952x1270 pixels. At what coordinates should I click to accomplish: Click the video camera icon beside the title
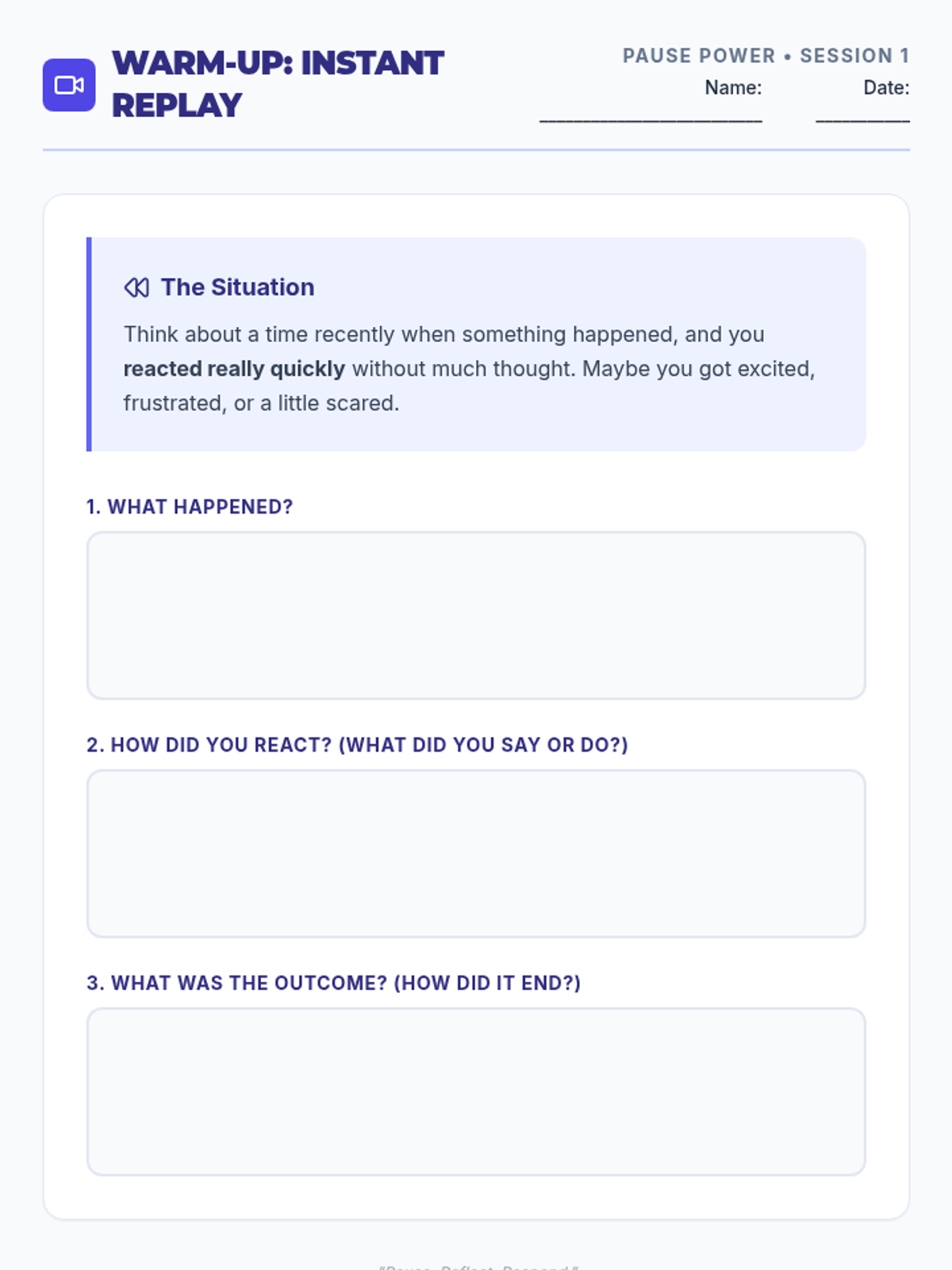[69, 85]
